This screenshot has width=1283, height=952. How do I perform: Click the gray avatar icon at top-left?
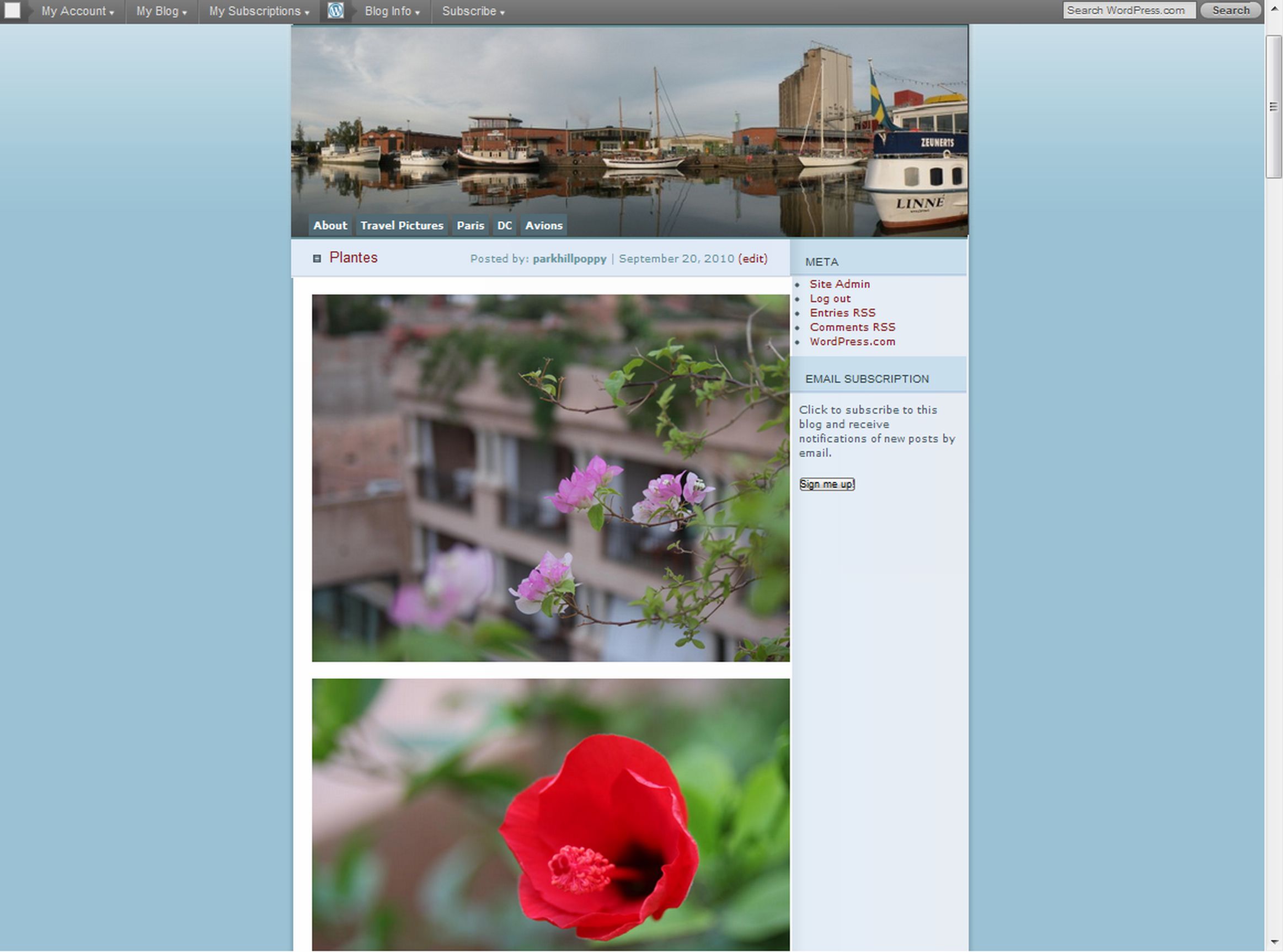[x=12, y=10]
